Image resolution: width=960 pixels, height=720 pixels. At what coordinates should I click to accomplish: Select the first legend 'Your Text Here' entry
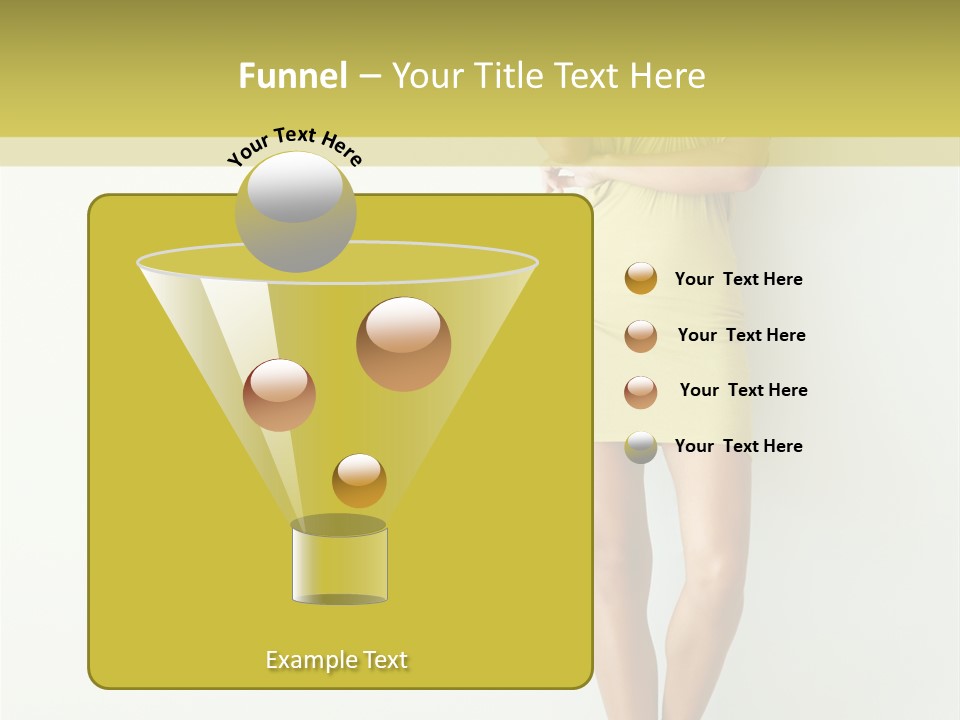[738, 279]
